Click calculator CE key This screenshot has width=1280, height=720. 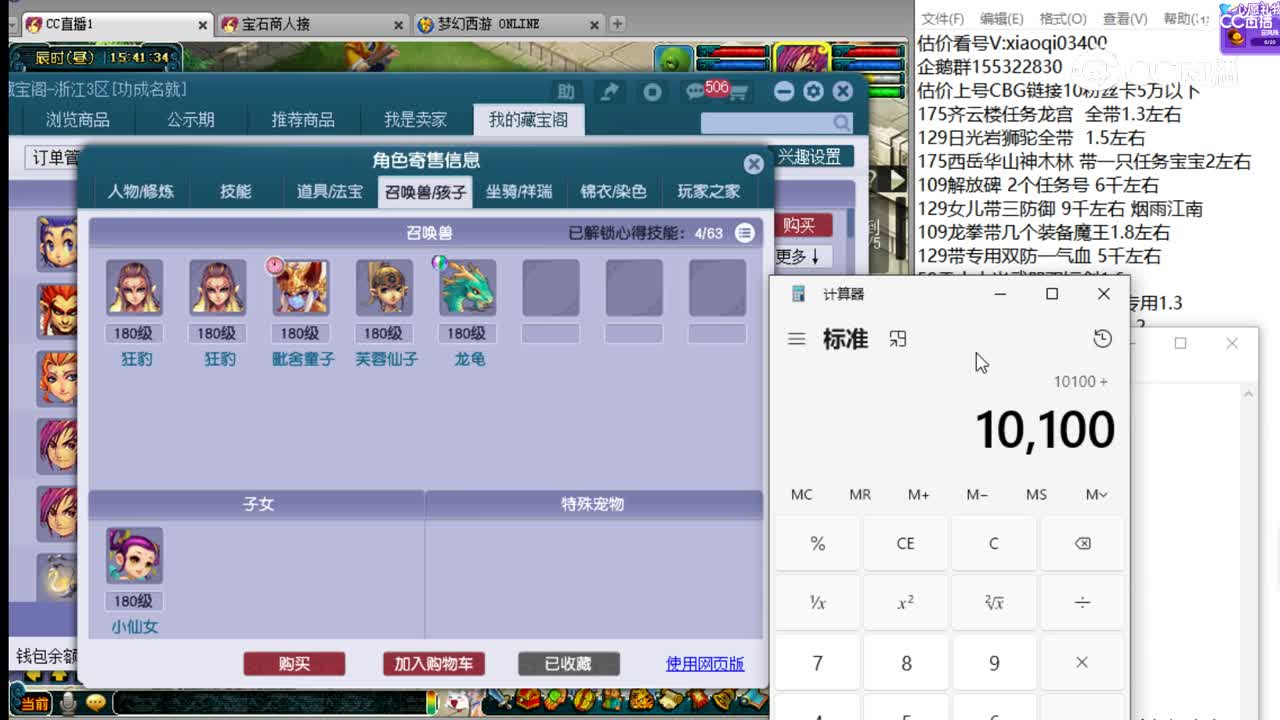(x=905, y=543)
